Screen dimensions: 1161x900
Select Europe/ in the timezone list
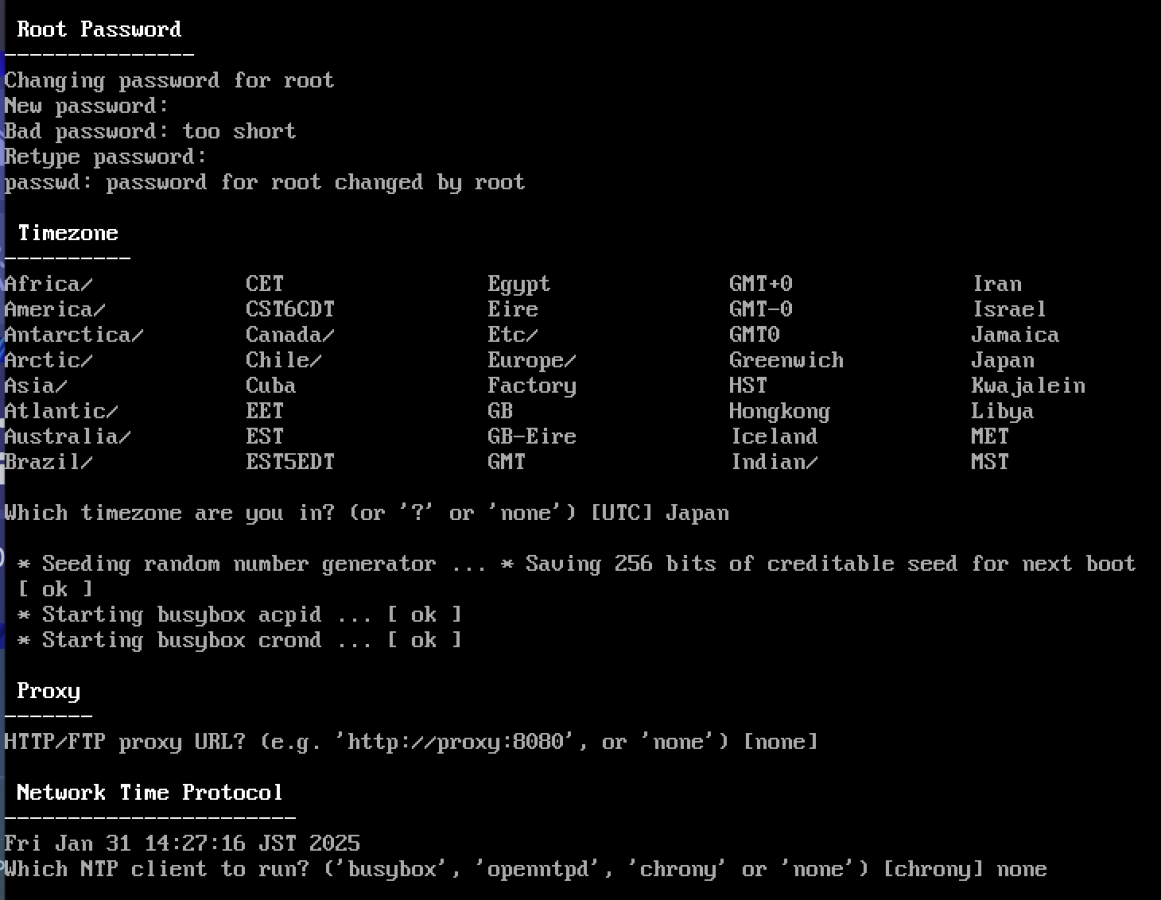click(x=531, y=360)
